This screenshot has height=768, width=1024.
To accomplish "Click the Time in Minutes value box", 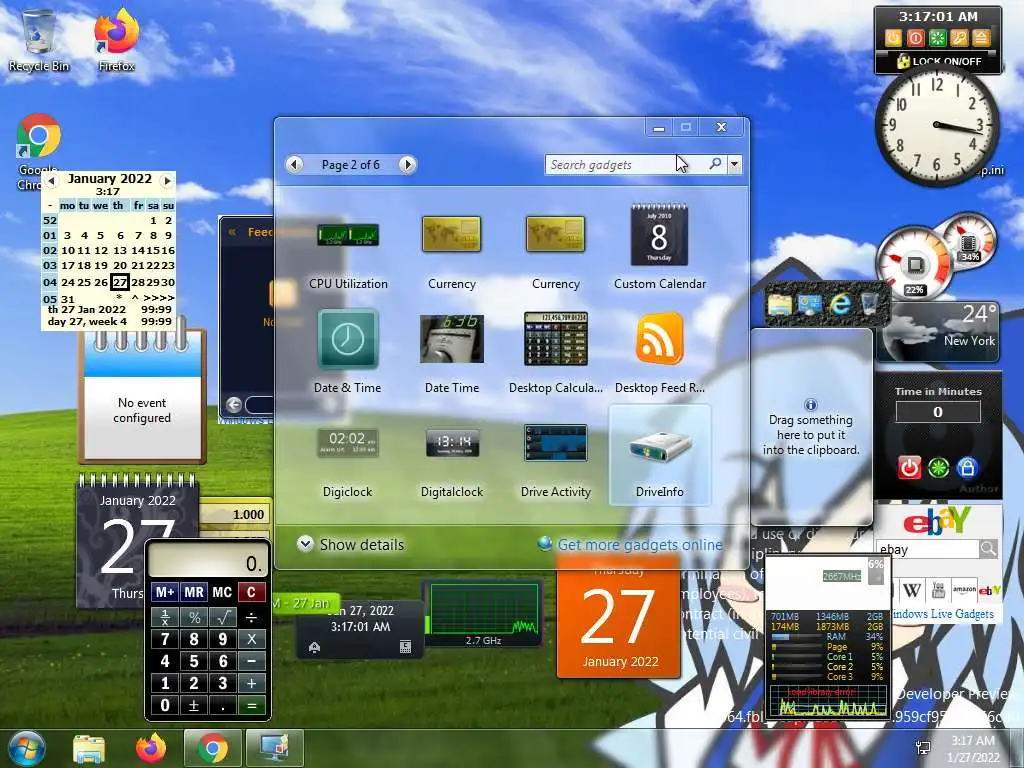I will coord(938,412).
